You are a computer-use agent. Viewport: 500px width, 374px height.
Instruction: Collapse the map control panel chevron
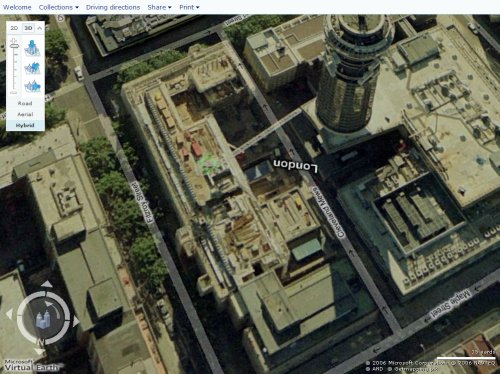[x=40, y=28]
